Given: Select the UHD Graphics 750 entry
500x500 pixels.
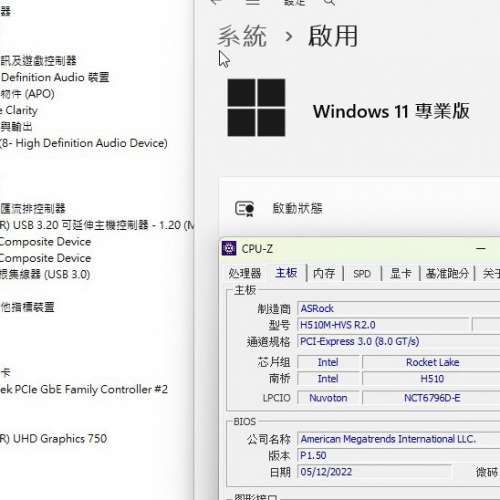Looking at the screenshot, I should click(53, 438).
